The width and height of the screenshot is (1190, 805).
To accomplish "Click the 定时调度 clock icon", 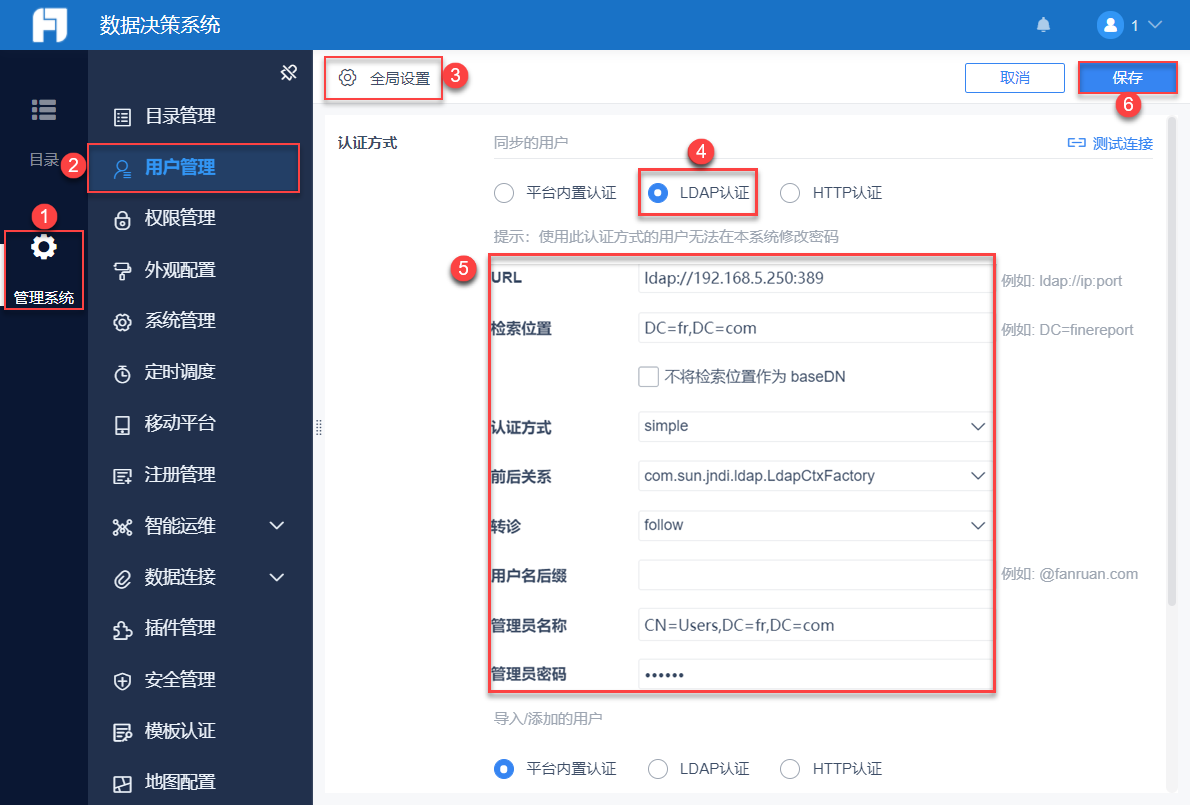I will [122, 373].
